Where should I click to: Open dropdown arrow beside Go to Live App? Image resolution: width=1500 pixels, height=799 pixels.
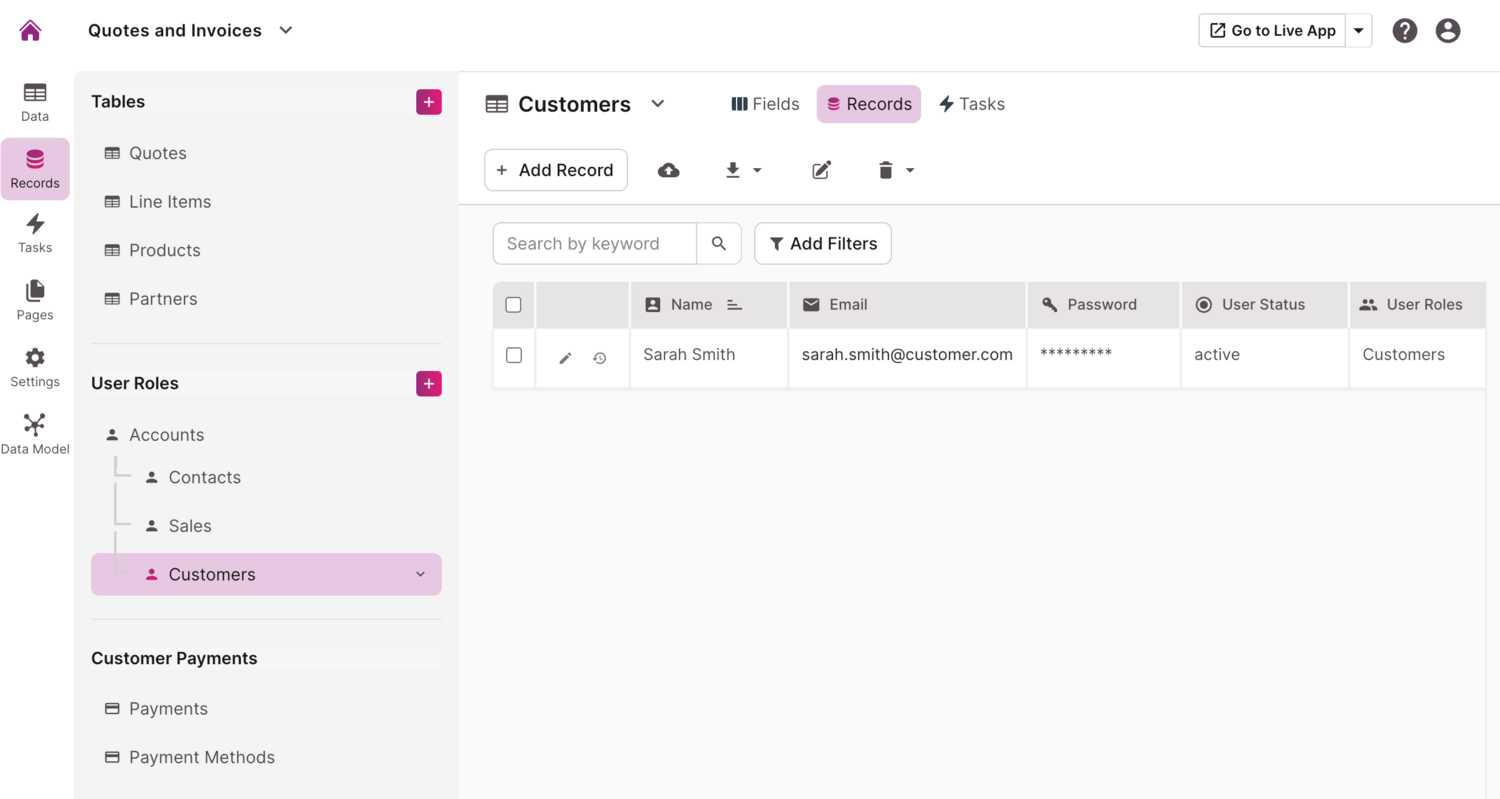(1358, 31)
